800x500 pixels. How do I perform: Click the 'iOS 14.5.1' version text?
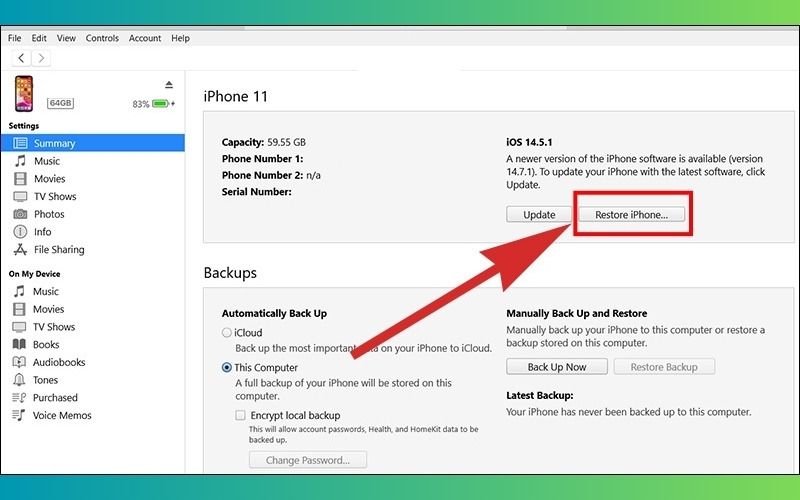click(529, 142)
